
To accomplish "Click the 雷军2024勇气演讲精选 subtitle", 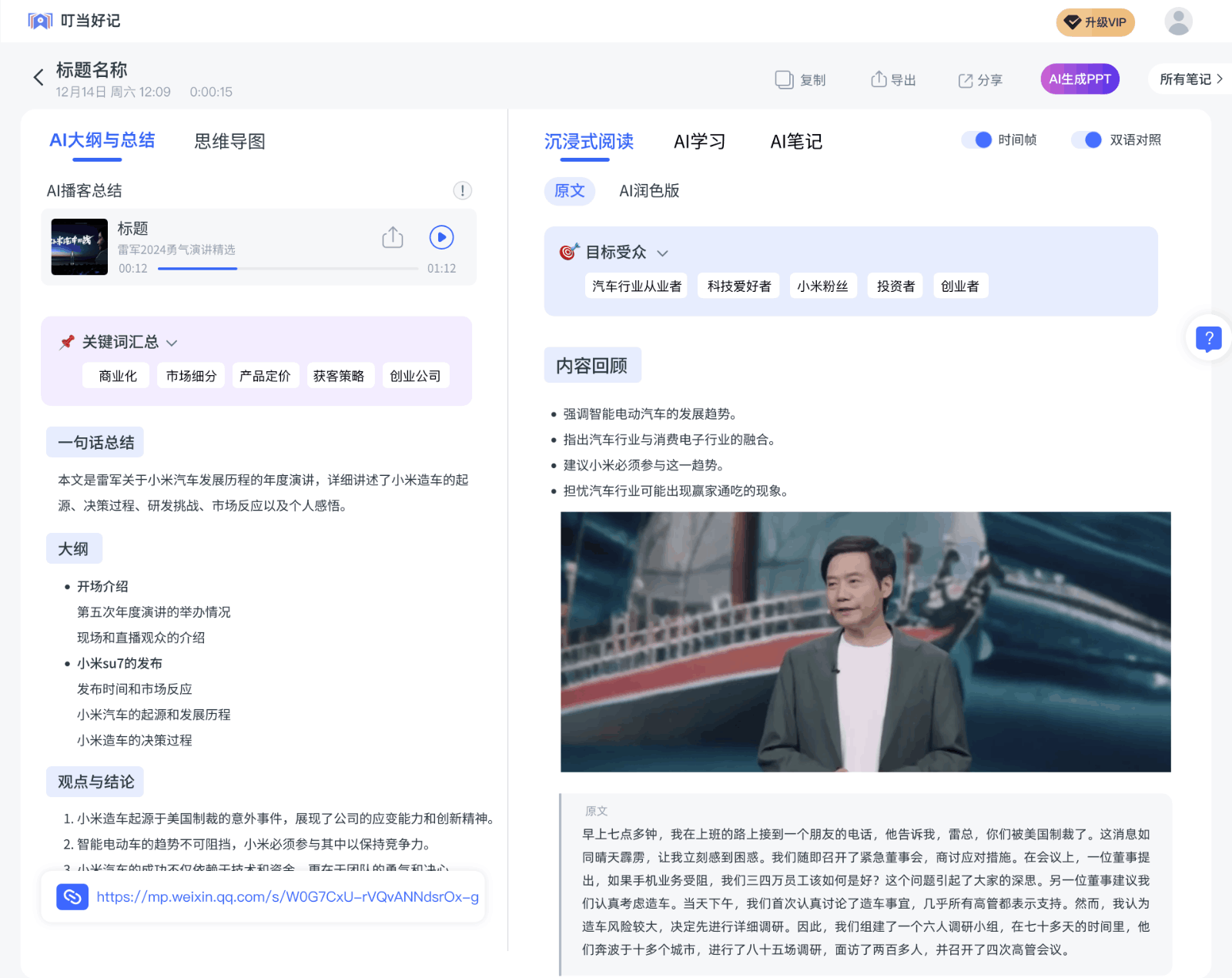I will click(176, 250).
